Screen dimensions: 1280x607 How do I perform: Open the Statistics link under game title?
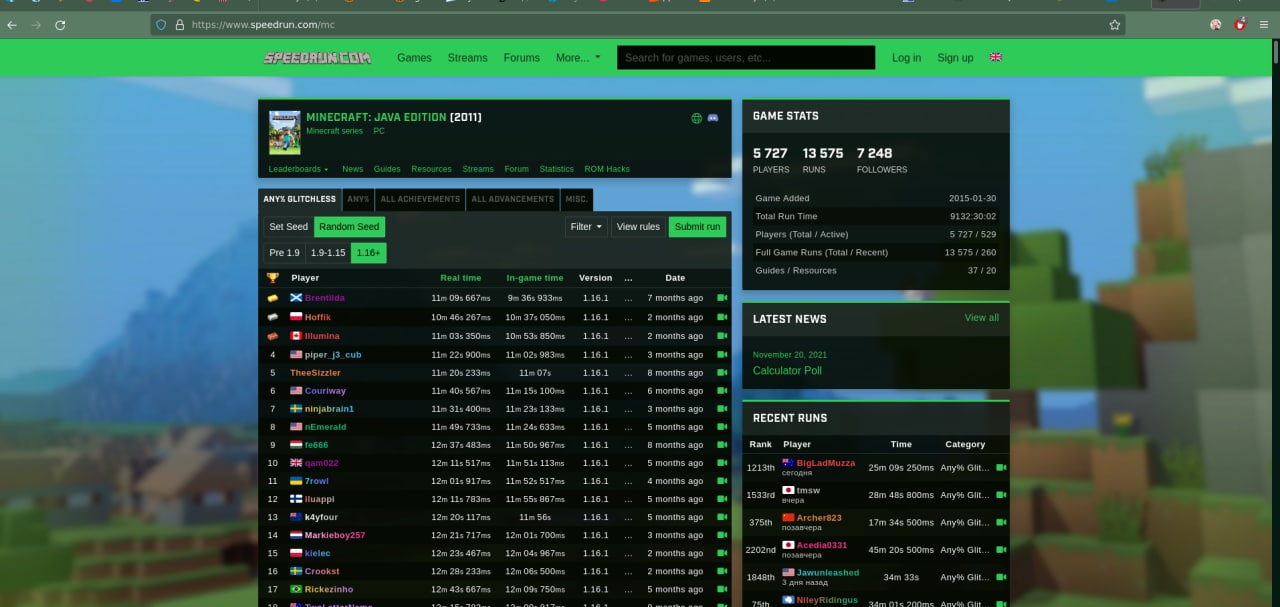pos(556,169)
